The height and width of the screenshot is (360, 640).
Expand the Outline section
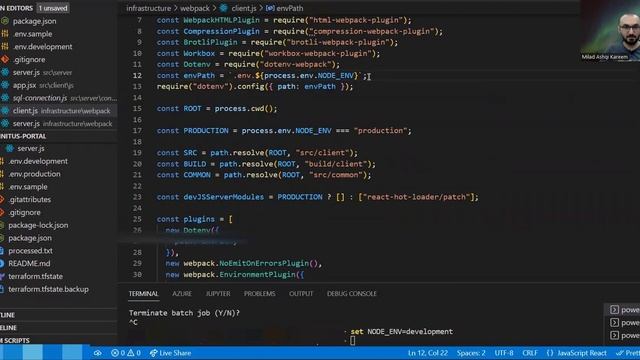tap(8, 315)
